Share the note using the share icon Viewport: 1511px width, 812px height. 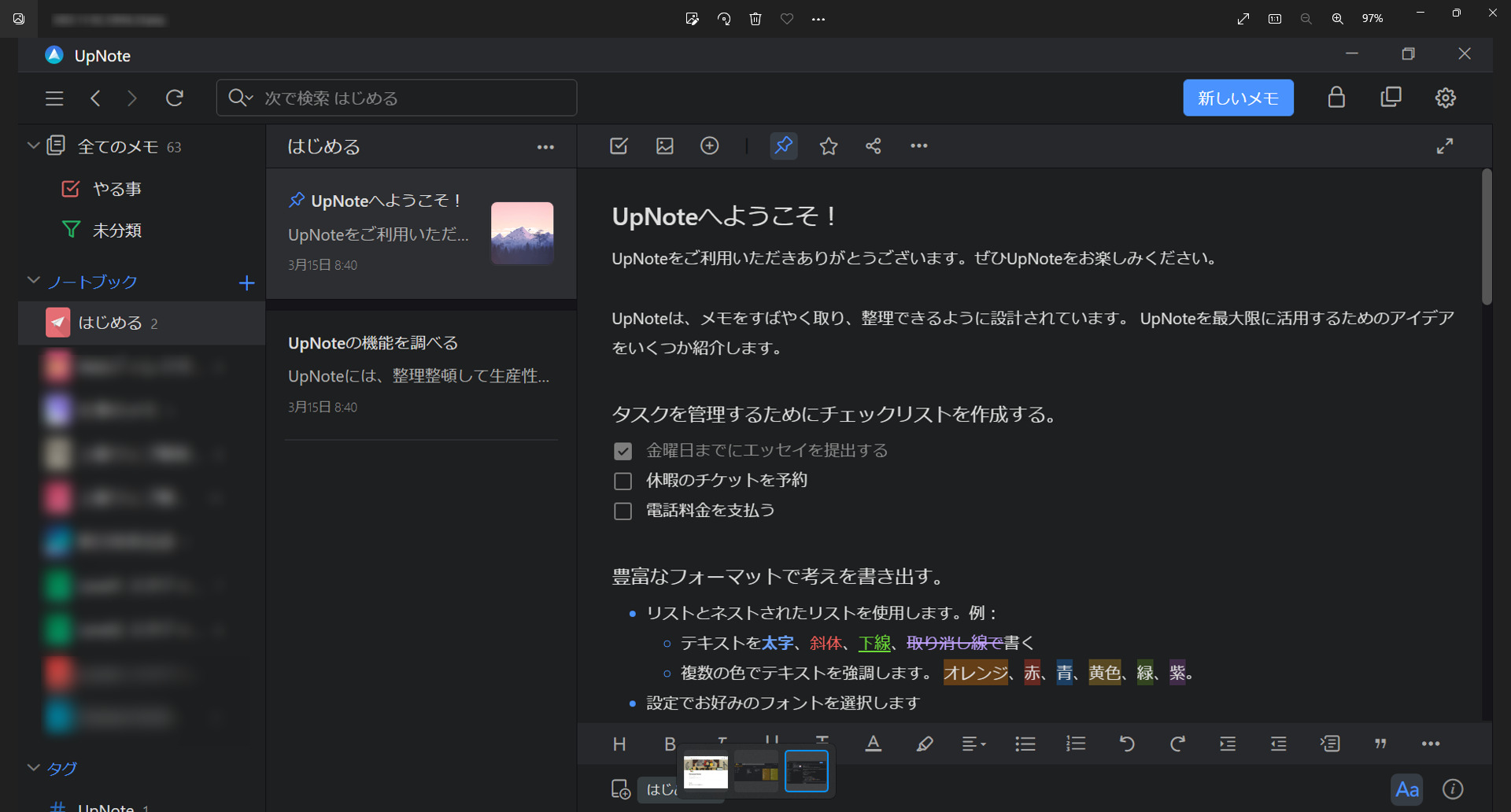(x=874, y=146)
